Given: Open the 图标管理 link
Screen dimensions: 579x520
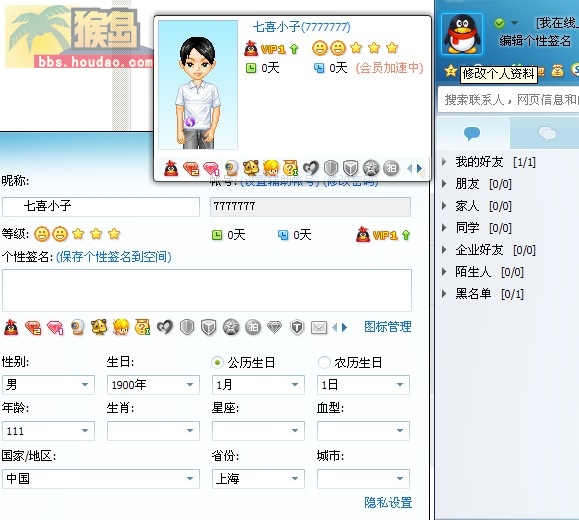Looking at the screenshot, I should click(x=388, y=327).
